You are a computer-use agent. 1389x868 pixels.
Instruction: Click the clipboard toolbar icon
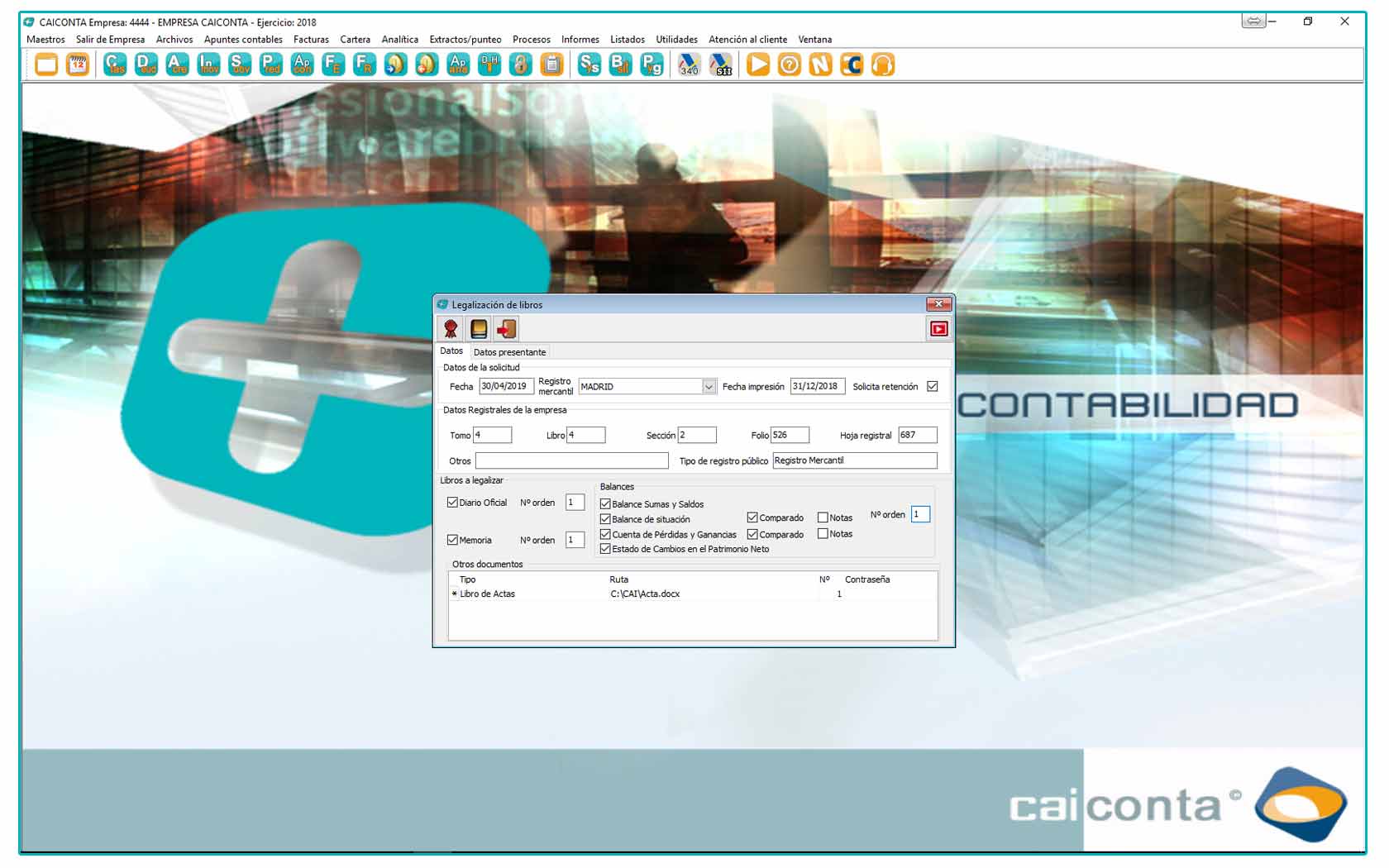(551, 64)
